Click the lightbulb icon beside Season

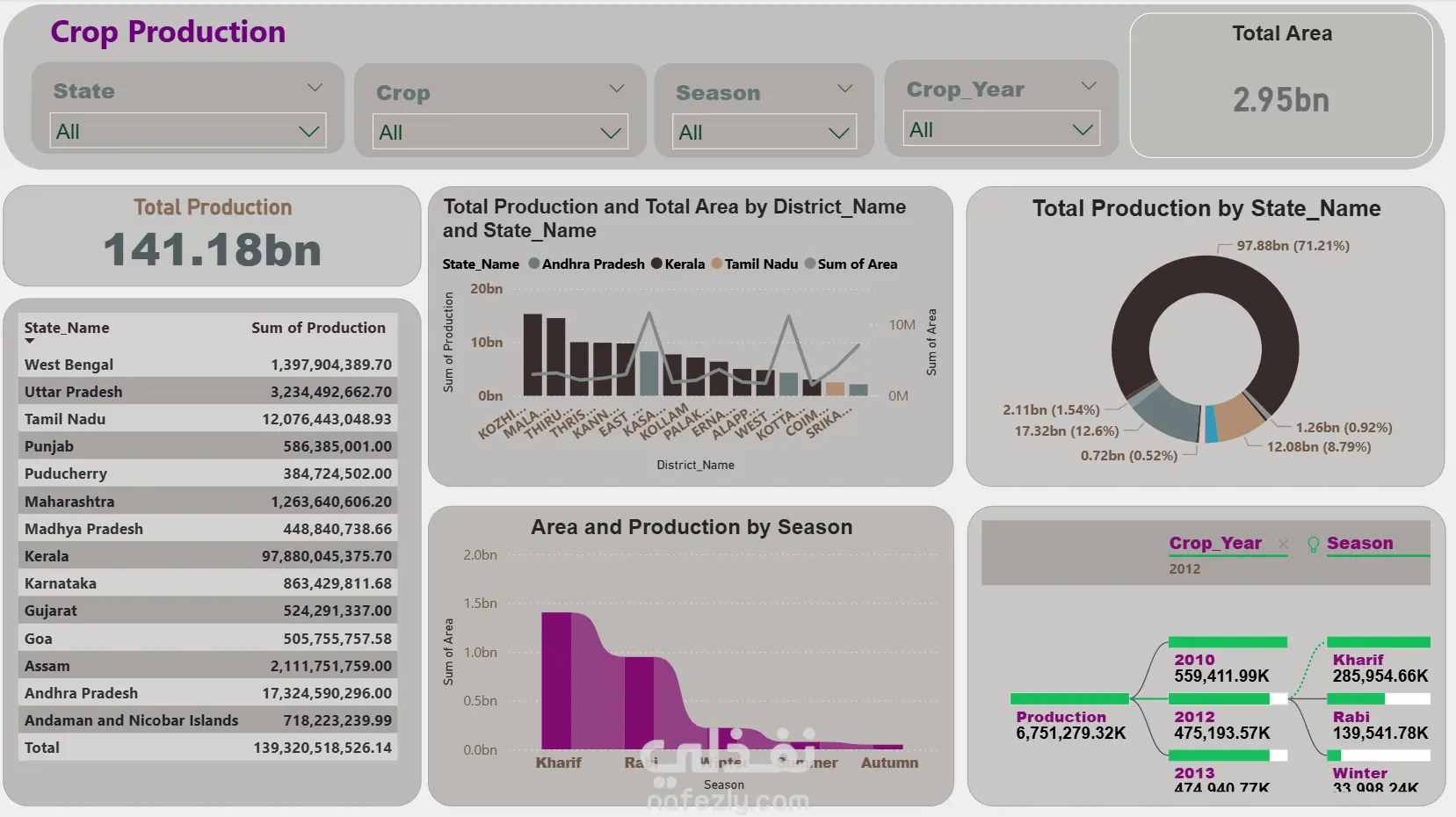click(1313, 545)
